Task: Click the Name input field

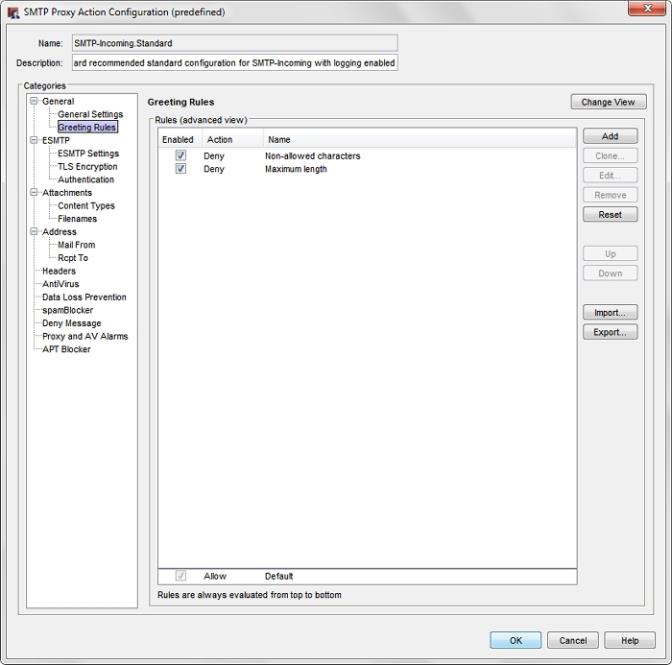Action: (235, 43)
